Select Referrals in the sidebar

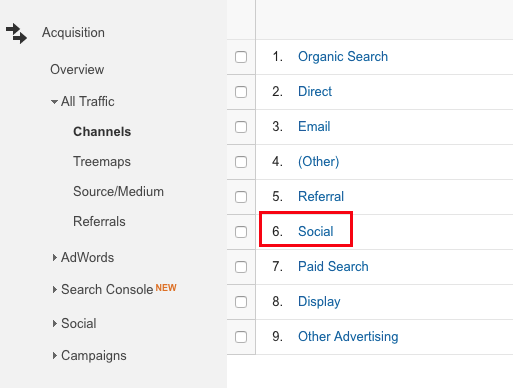click(x=99, y=221)
